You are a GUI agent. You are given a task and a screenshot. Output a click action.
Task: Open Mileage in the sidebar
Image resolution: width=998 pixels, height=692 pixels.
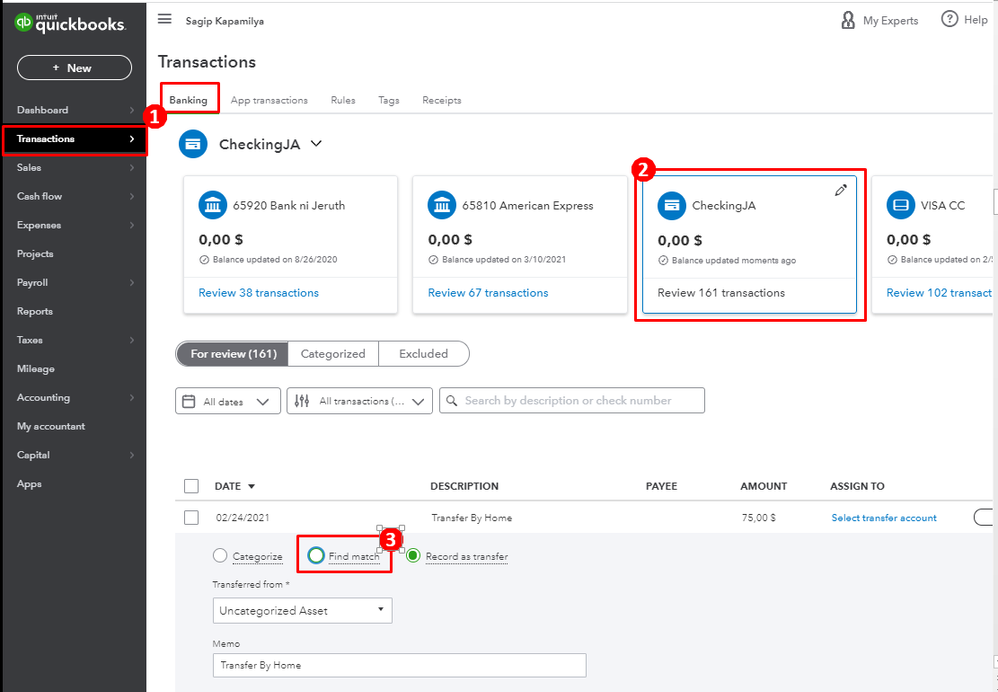[36, 369]
